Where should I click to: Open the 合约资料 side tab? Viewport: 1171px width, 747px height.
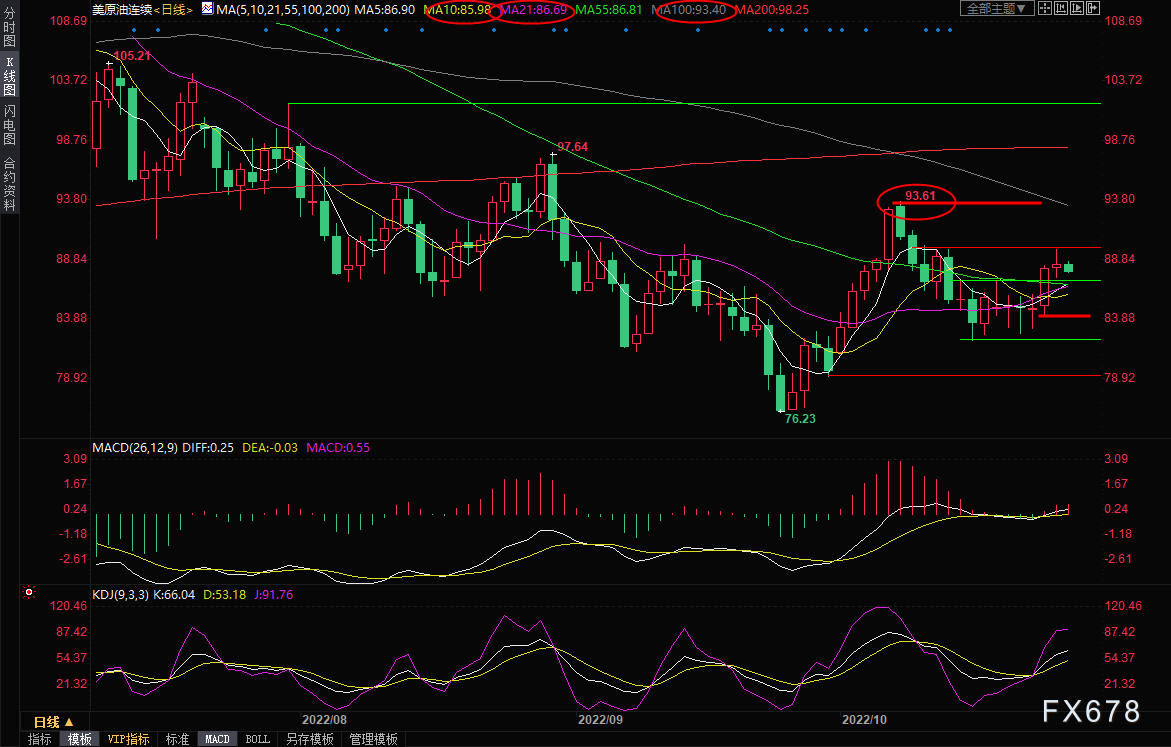pyautogui.click(x=10, y=184)
